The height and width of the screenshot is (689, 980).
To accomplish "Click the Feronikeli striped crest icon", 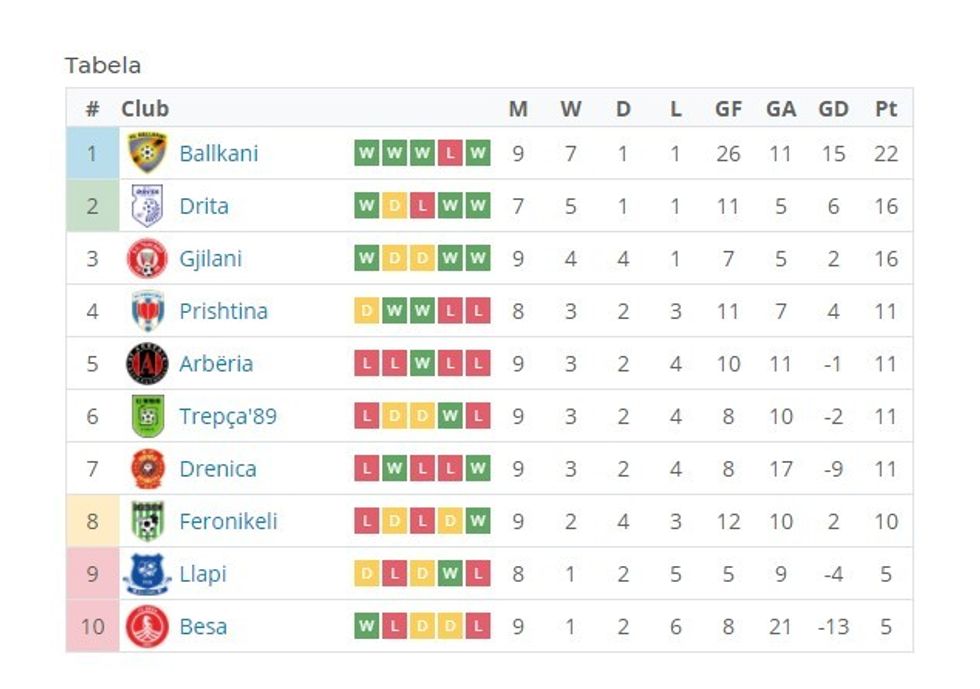I will click(x=147, y=521).
